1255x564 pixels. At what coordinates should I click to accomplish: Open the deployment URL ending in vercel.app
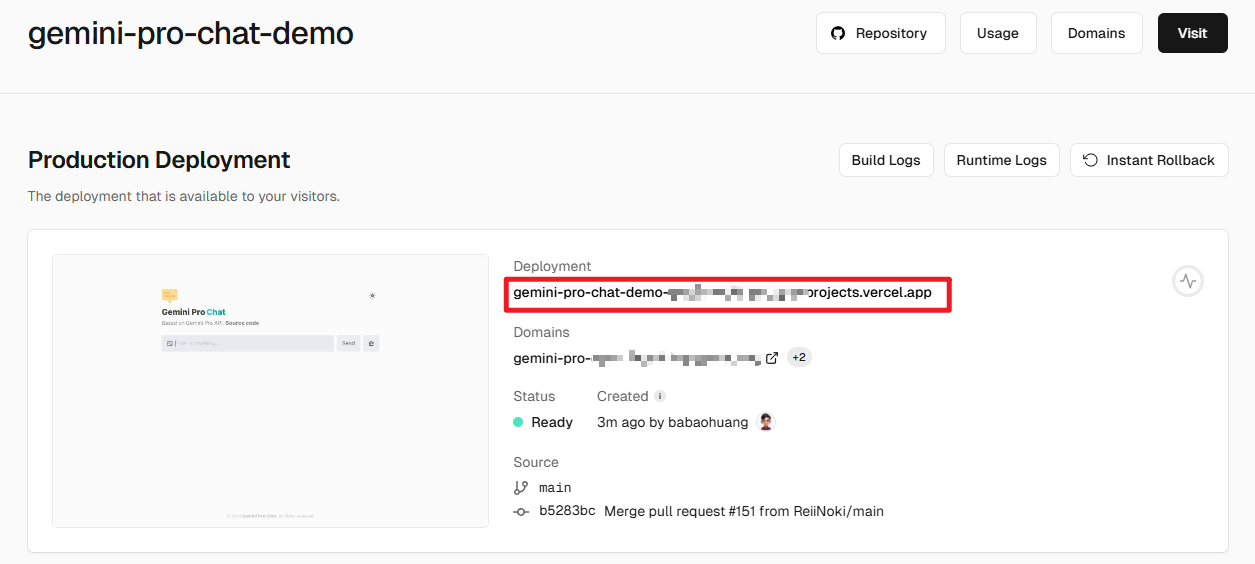[722, 293]
